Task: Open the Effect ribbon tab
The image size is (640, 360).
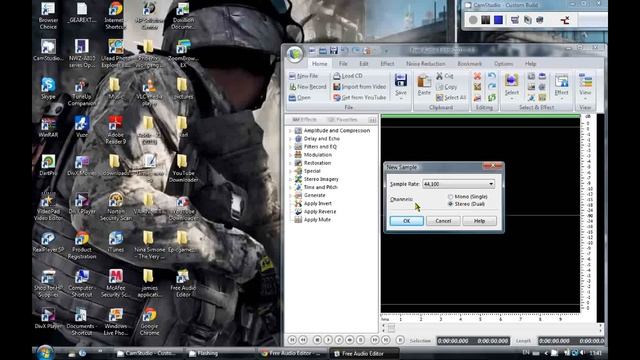Action: pos(387,64)
